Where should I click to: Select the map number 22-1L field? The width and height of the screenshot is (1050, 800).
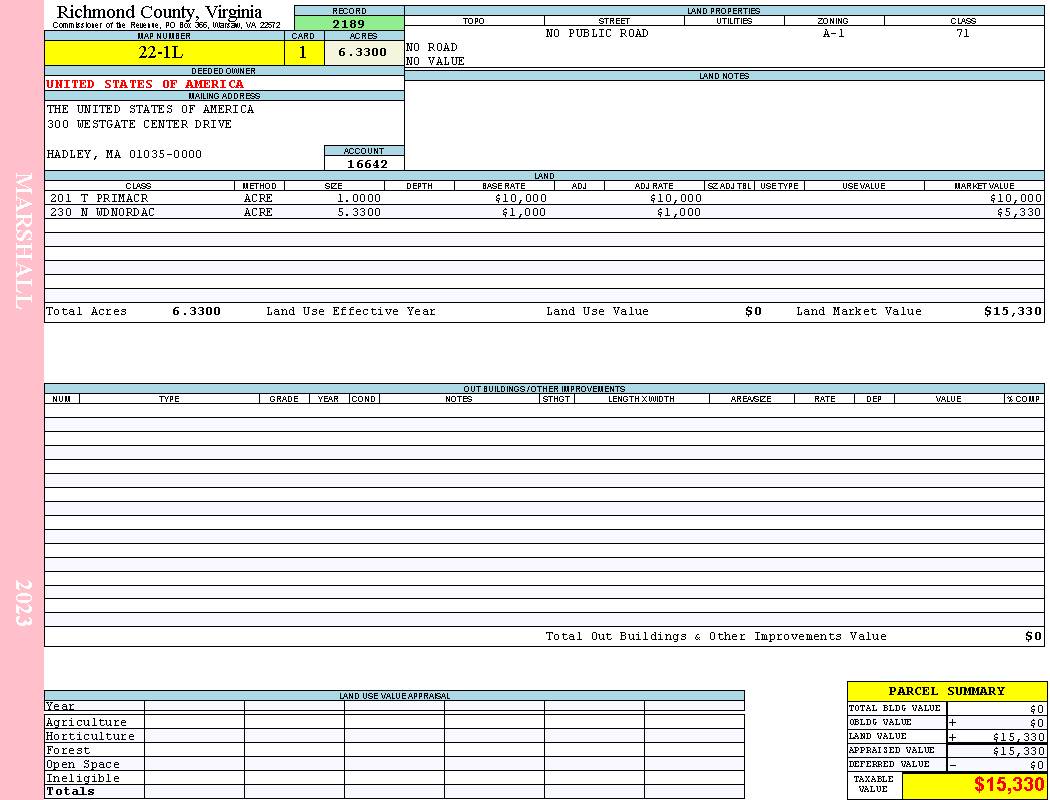165,53
